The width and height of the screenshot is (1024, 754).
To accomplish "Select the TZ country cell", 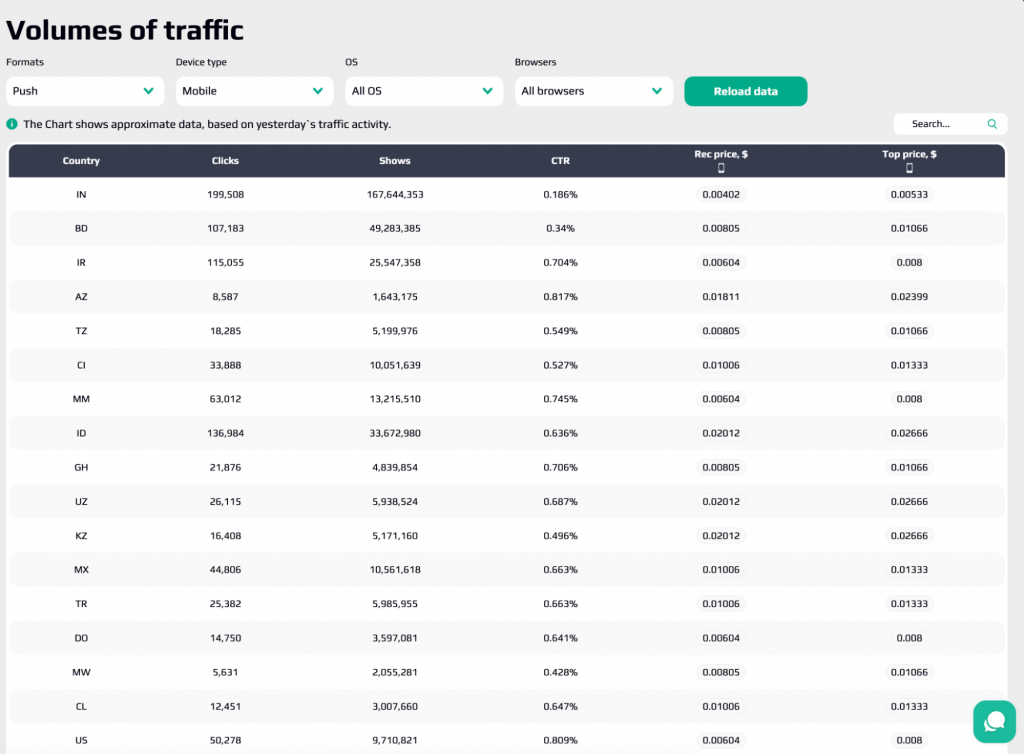I will [x=81, y=331].
